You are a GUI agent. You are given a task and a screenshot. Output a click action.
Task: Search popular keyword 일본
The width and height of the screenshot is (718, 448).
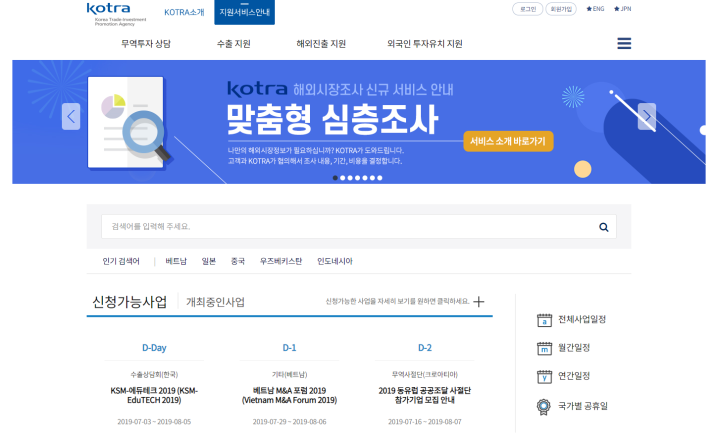click(x=208, y=261)
